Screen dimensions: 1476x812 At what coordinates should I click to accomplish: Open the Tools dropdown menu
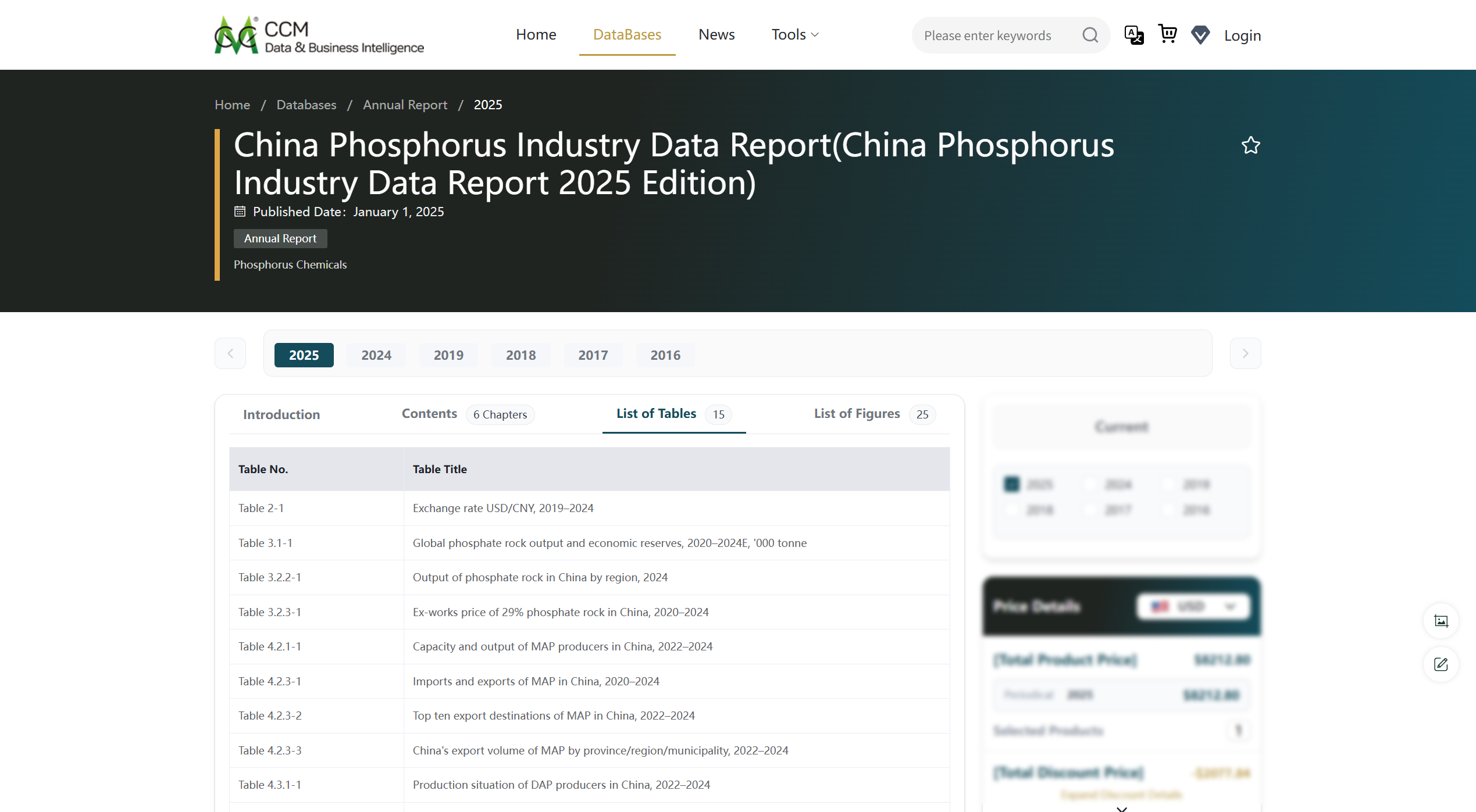[794, 35]
